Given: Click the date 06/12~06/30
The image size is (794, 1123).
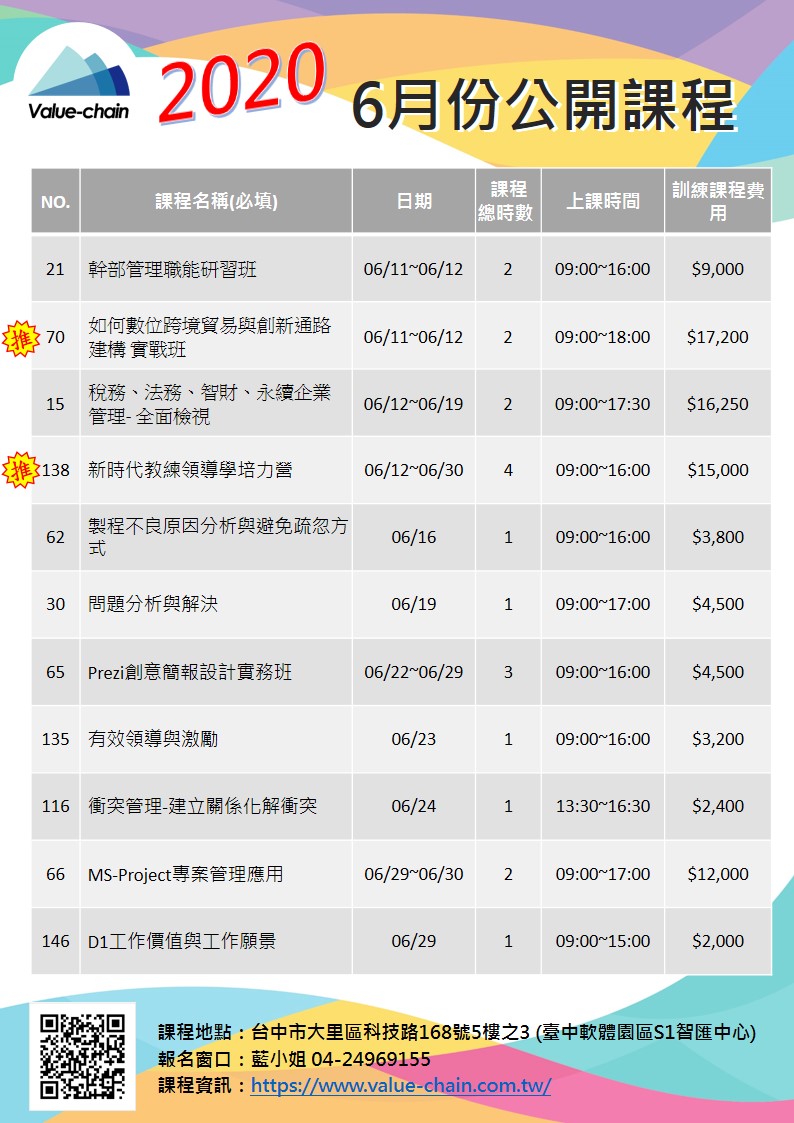Looking at the screenshot, I should (x=413, y=470).
